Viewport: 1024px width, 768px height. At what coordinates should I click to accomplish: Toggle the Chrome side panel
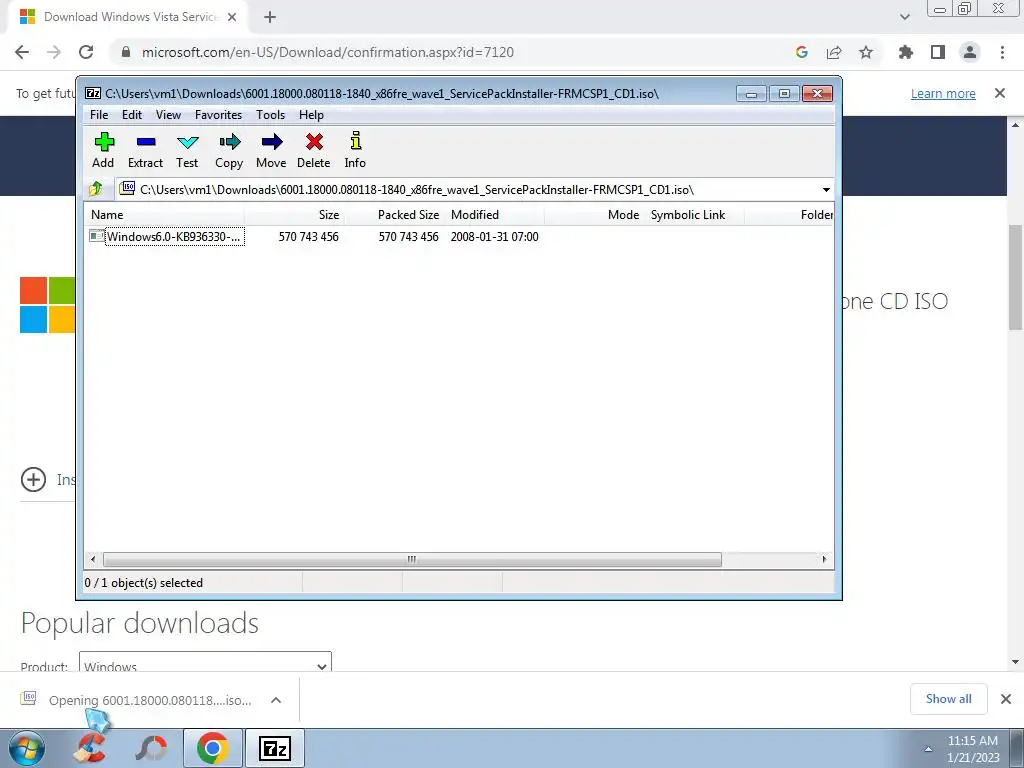point(938,52)
